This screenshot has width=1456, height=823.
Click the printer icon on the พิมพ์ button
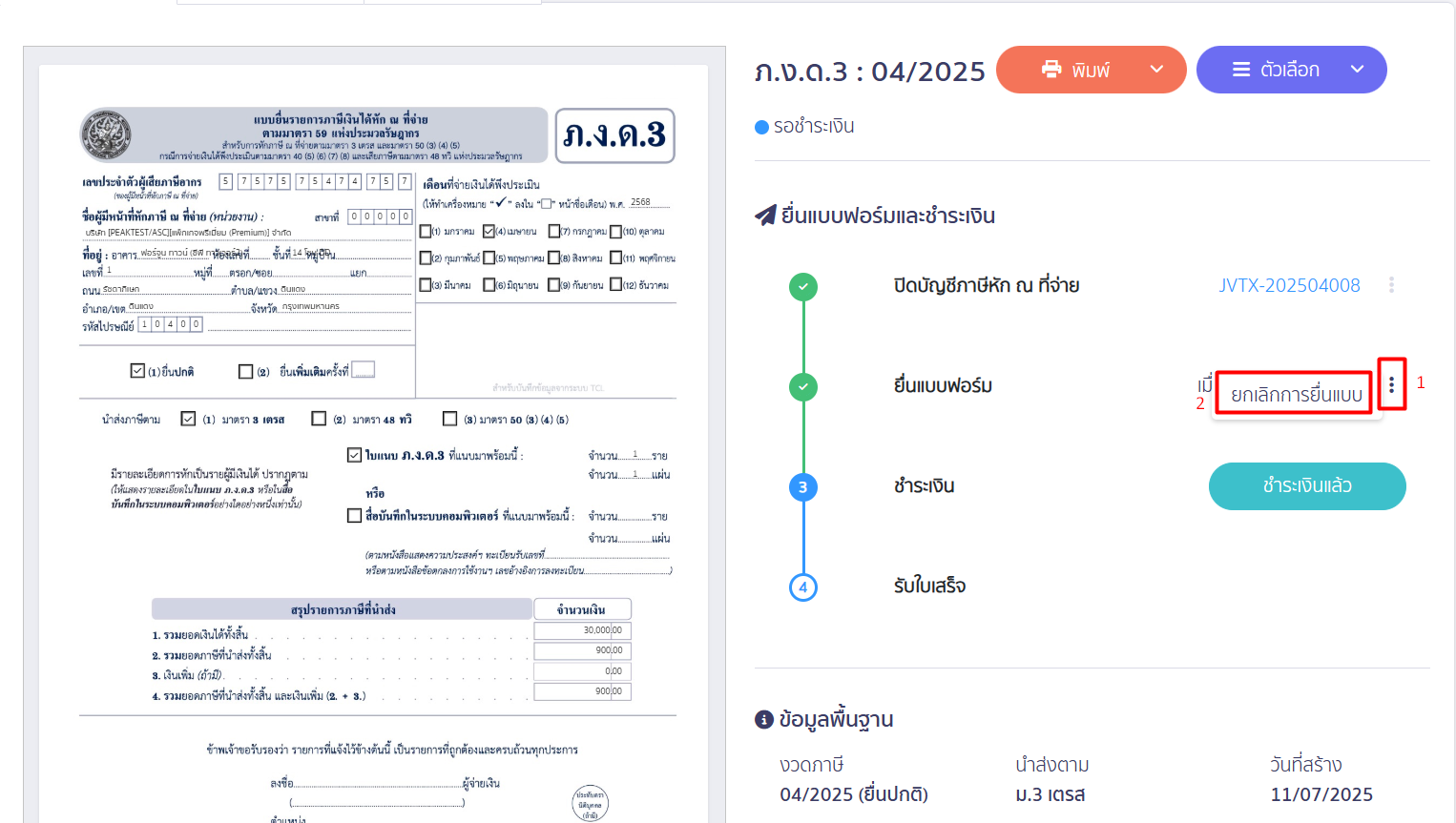click(x=1051, y=69)
